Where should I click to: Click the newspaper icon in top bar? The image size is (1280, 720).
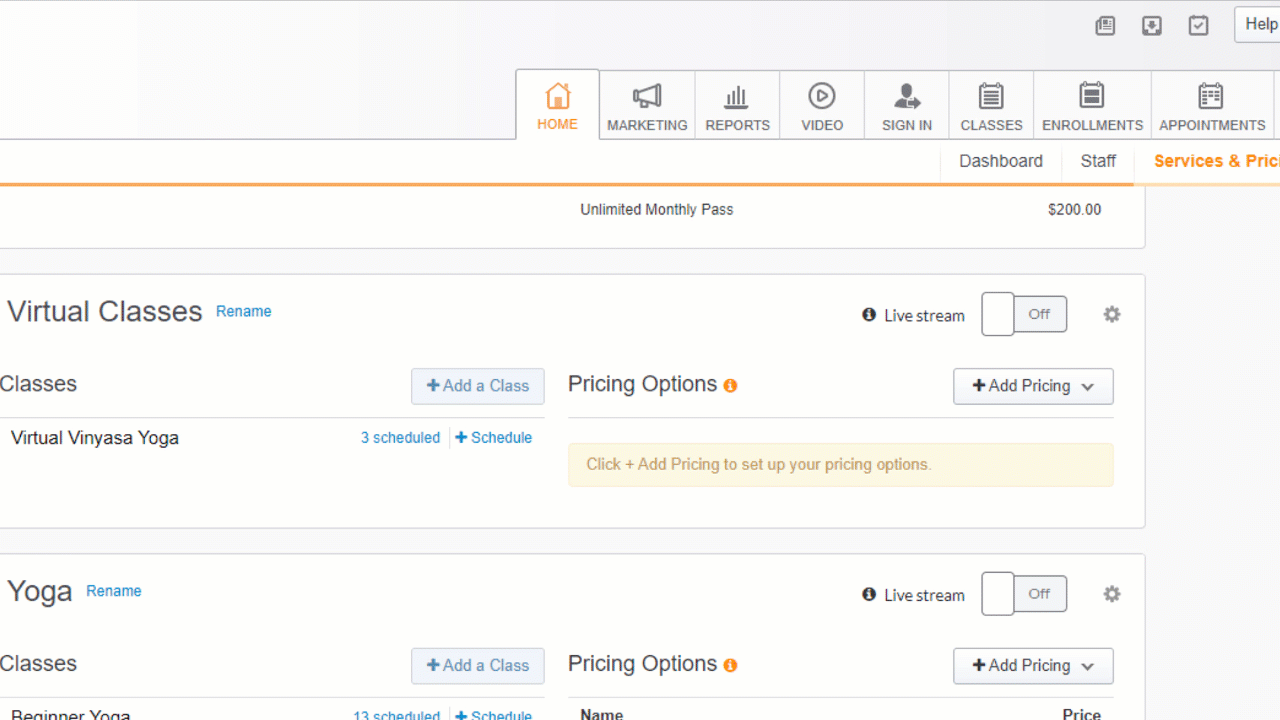[1105, 26]
